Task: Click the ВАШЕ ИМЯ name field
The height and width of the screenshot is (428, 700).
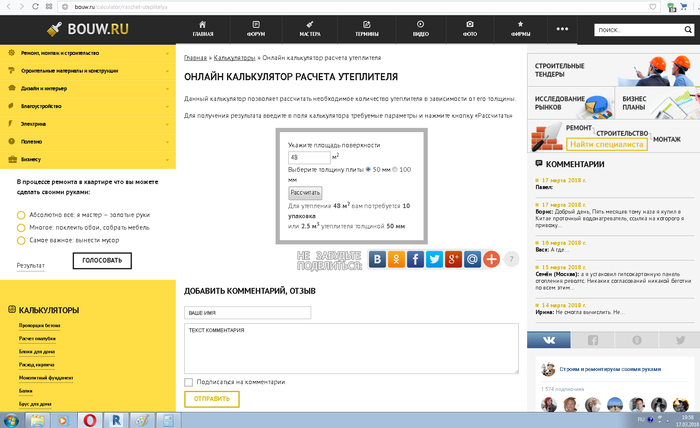Action: [247, 312]
